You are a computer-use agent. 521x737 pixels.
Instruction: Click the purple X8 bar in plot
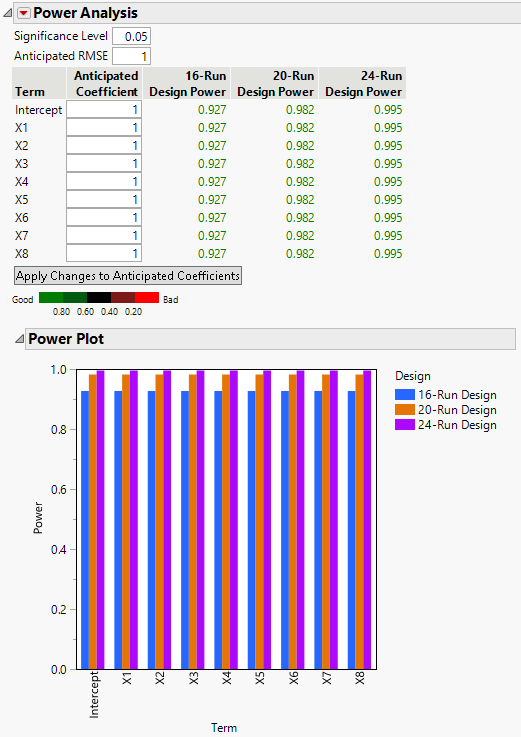(x=367, y=519)
